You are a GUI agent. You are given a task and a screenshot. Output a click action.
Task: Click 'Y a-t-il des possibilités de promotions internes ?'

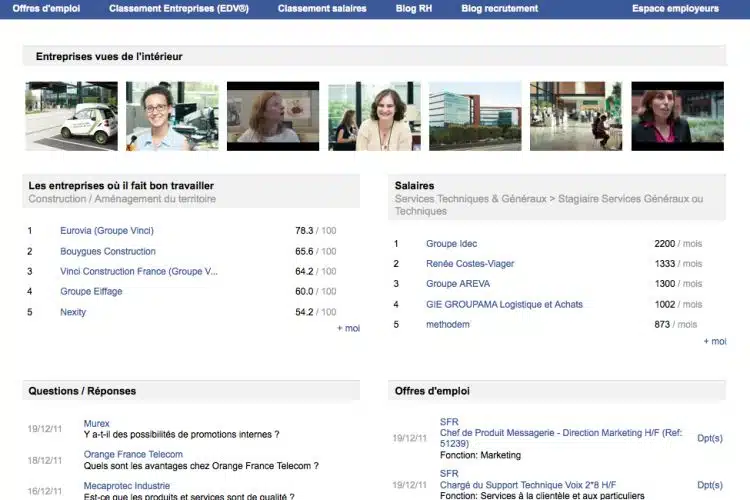tap(181, 434)
